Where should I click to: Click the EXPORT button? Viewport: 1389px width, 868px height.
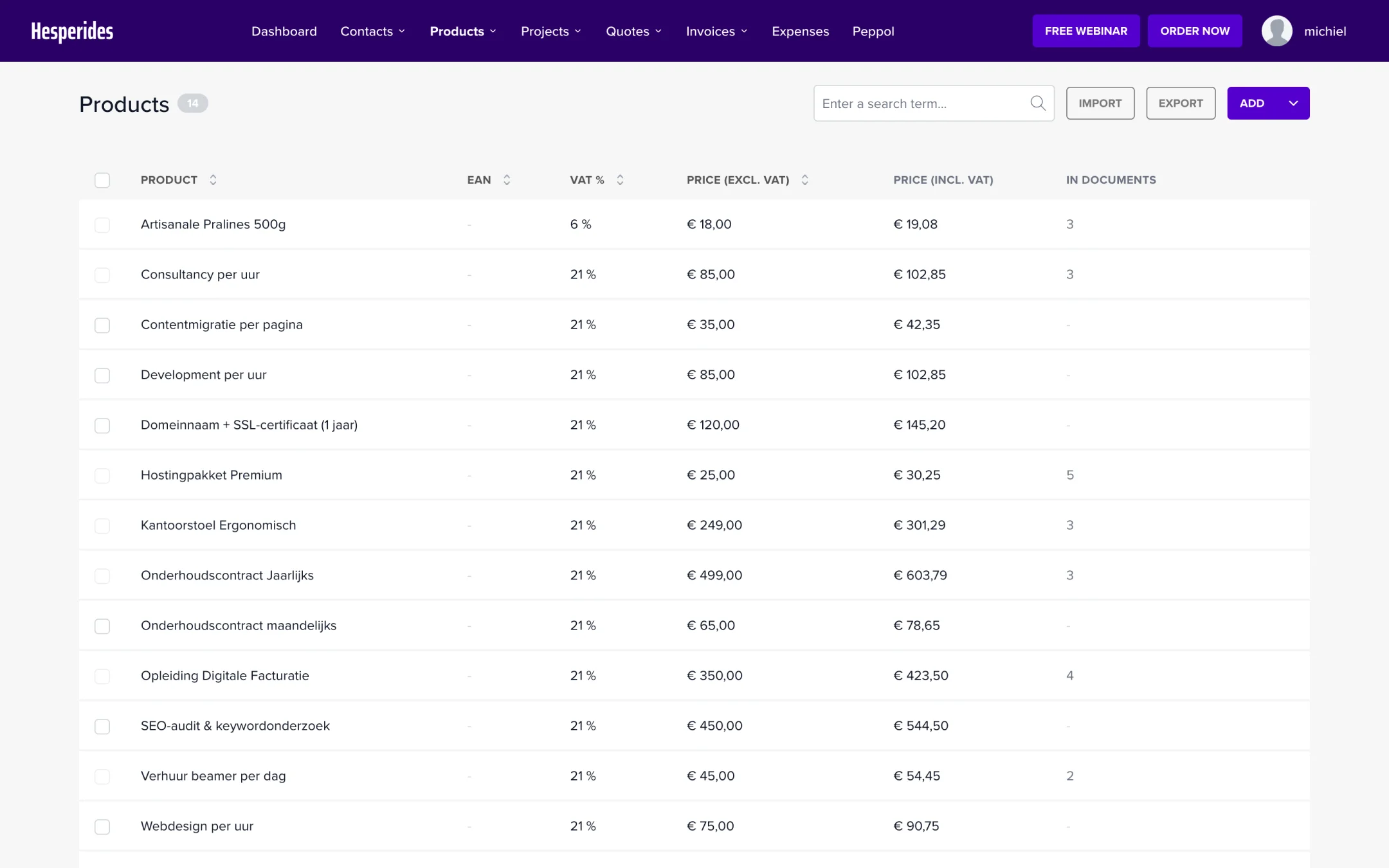tap(1181, 103)
